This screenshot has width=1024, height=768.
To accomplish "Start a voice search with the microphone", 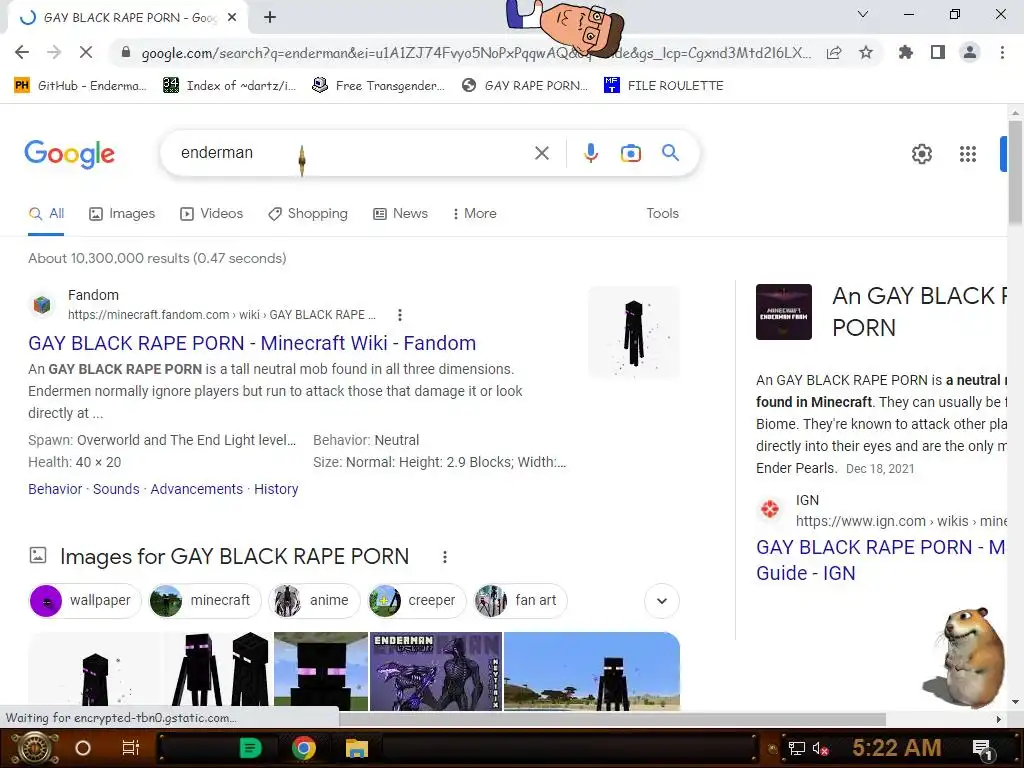I will pos(590,153).
